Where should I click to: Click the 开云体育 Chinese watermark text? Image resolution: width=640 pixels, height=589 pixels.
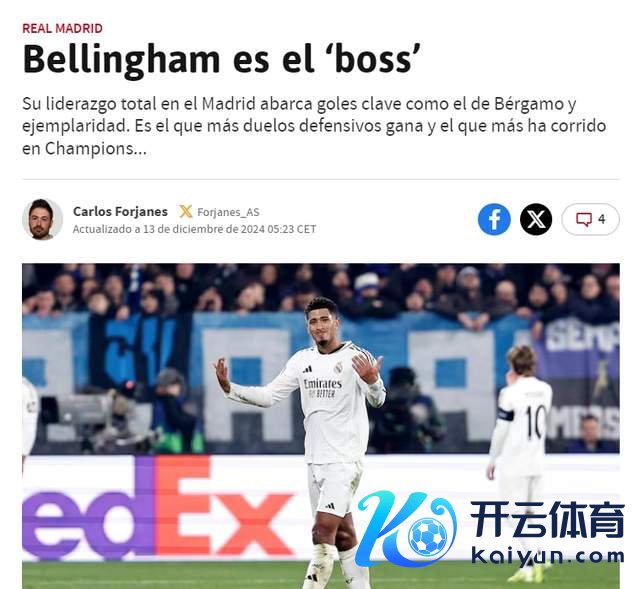click(548, 519)
